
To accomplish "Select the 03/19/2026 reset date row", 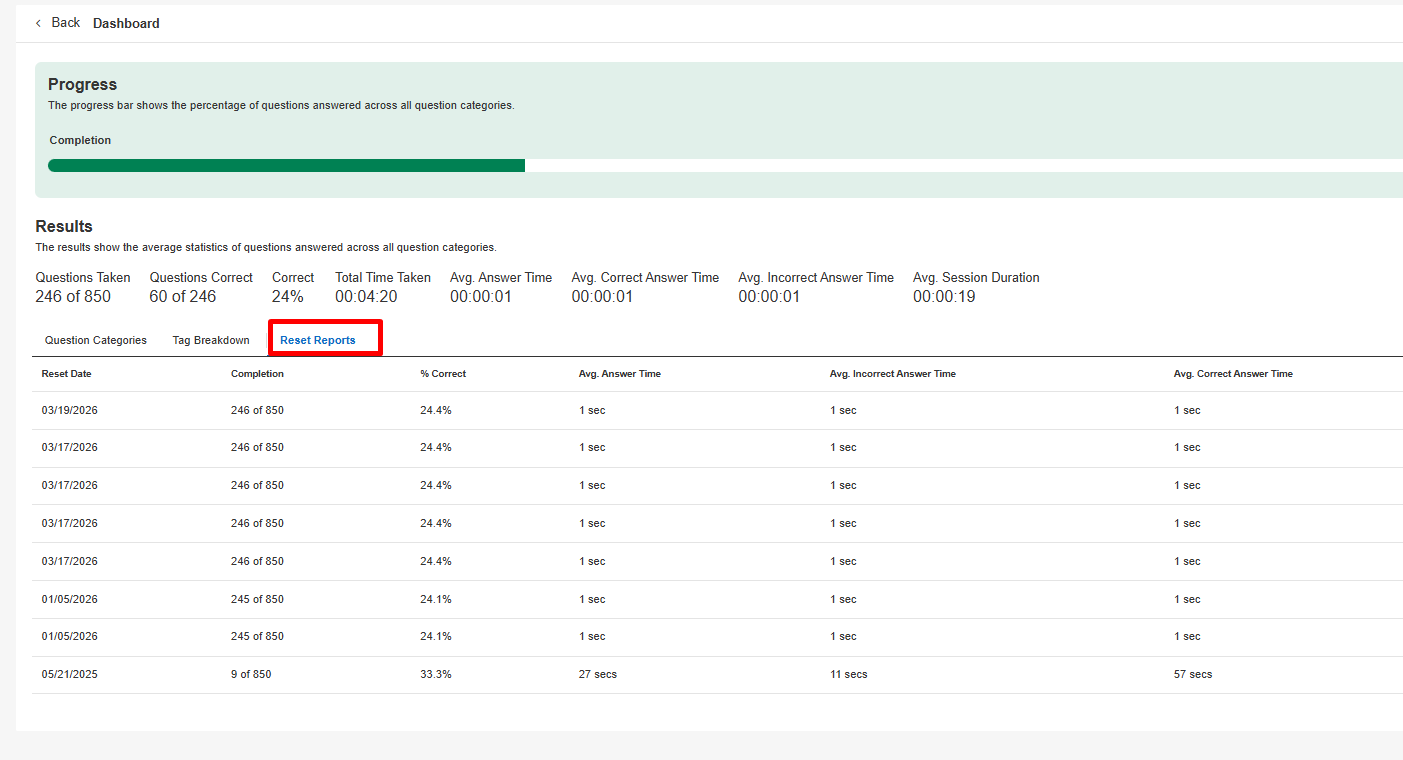I will (x=70, y=411).
